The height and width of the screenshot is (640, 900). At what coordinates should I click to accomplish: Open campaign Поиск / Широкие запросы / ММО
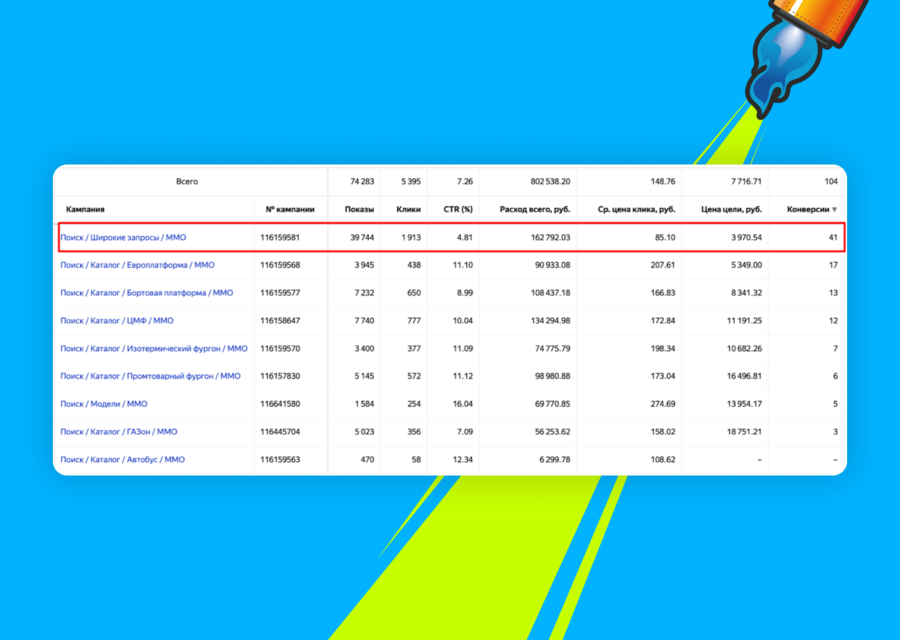(x=123, y=238)
